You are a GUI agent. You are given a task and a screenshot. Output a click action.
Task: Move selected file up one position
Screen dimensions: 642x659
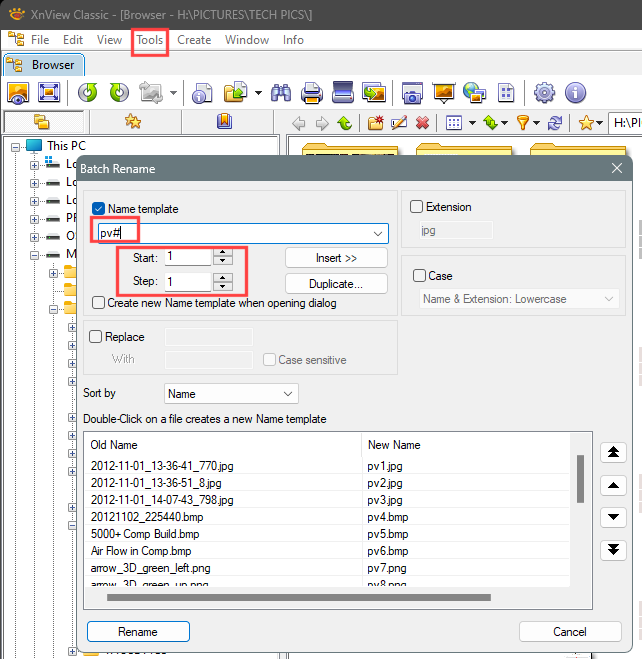(613, 485)
